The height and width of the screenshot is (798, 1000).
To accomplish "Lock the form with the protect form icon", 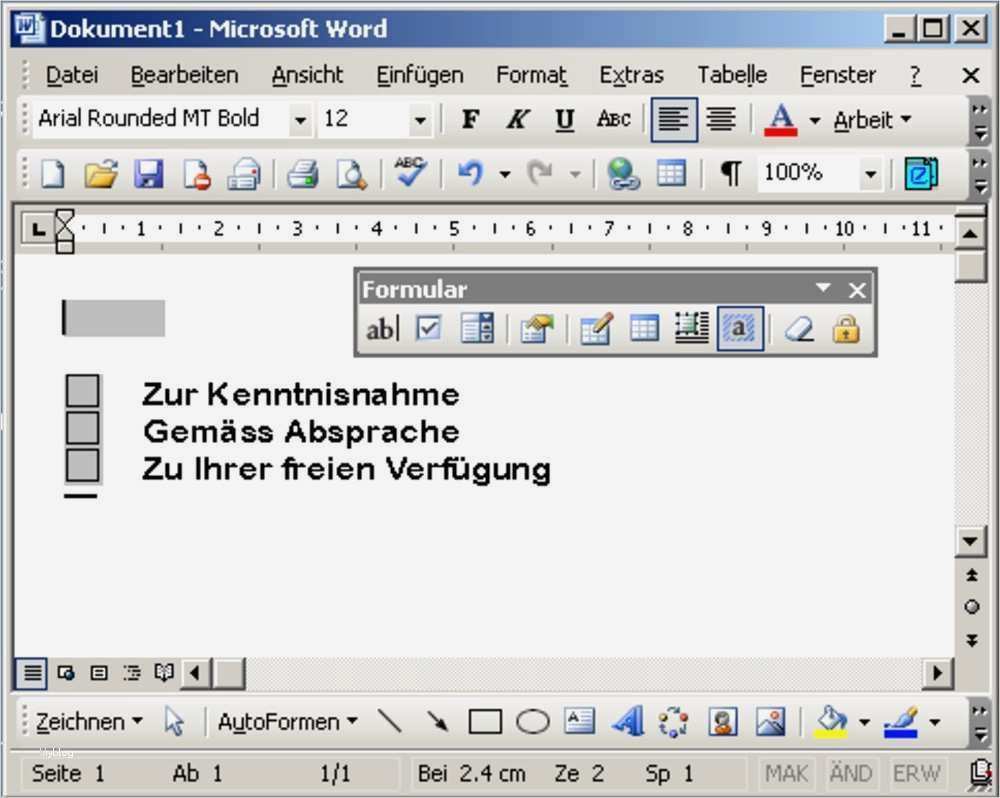I will click(x=845, y=327).
